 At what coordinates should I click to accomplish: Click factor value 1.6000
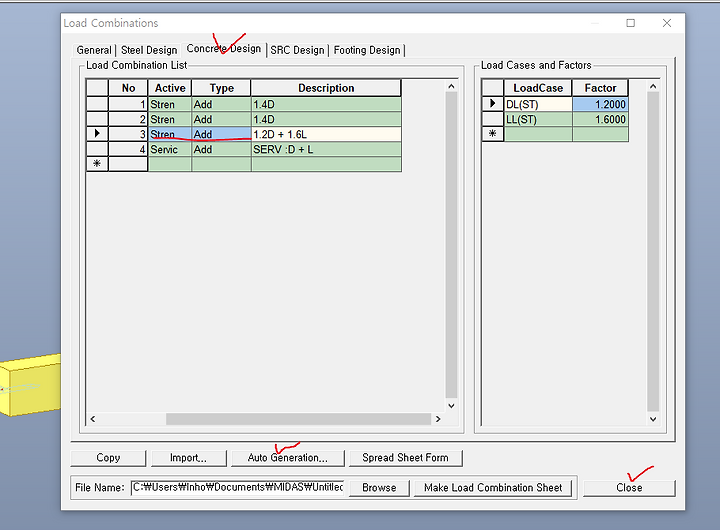point(600,119)
